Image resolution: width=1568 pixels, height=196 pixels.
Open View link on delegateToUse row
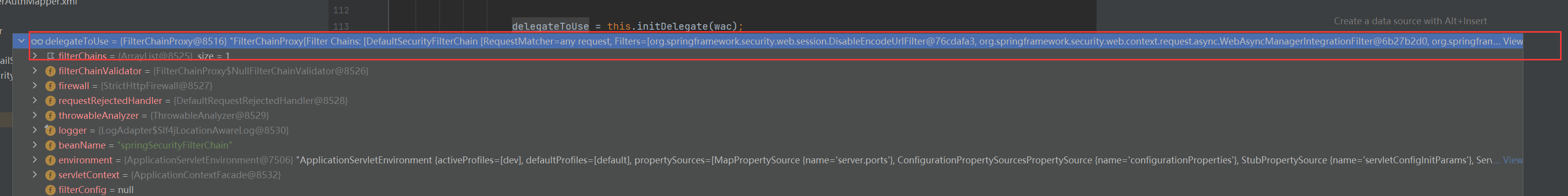click(1512, 42)
